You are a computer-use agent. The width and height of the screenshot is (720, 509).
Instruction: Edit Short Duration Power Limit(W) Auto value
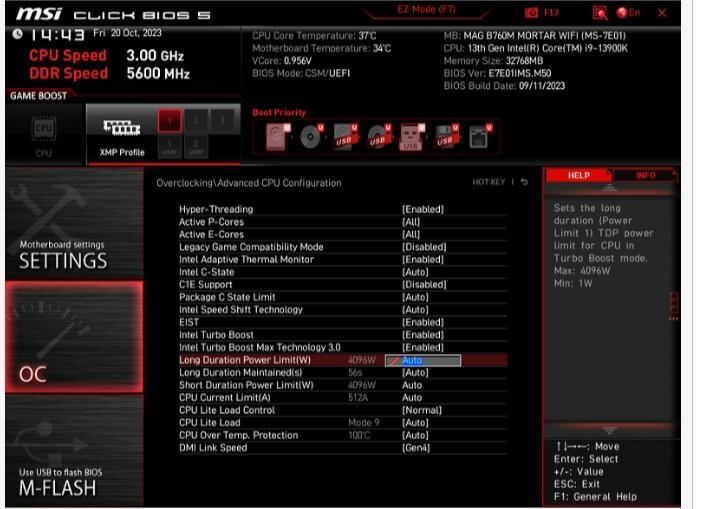(412, 385)
